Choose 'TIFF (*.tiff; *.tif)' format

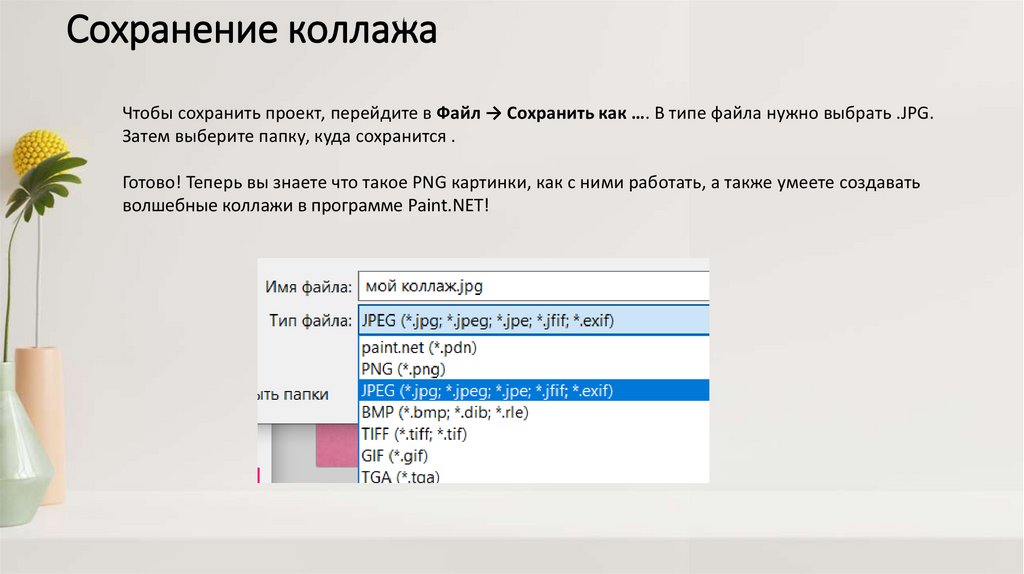pyautogui.click(x=534, y=434)
